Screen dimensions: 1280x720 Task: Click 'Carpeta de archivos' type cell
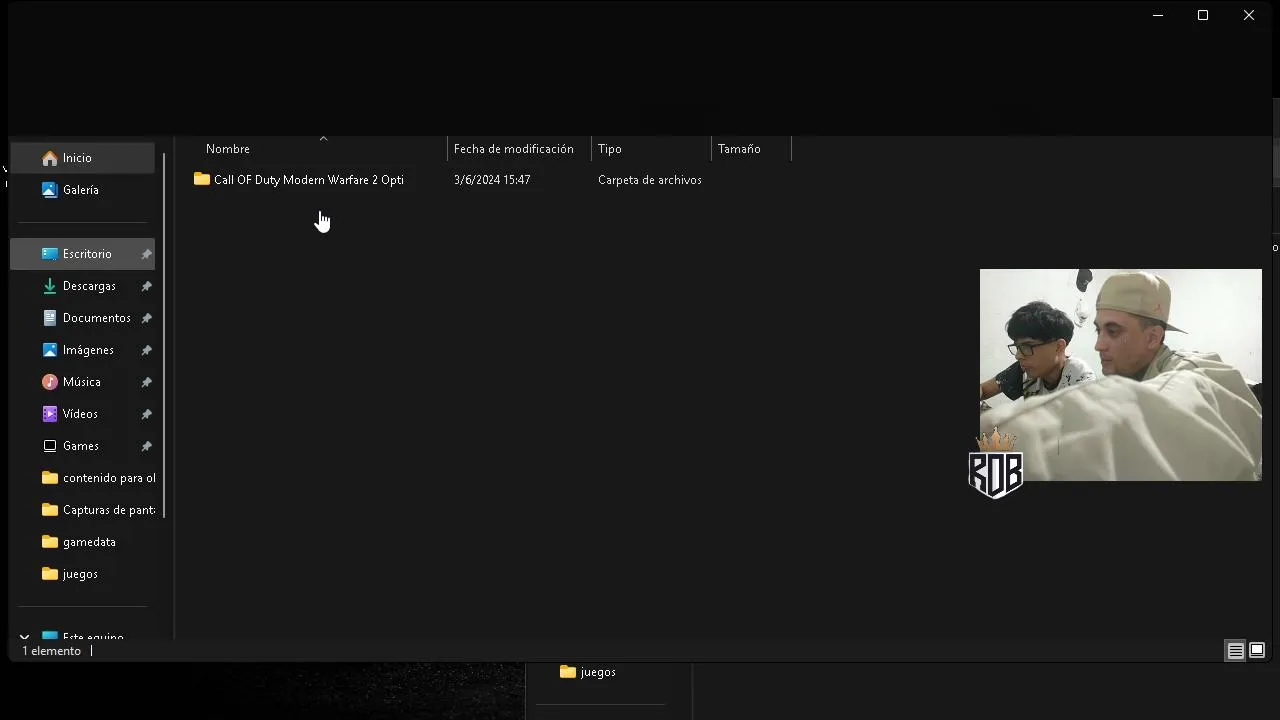point(650,180)
